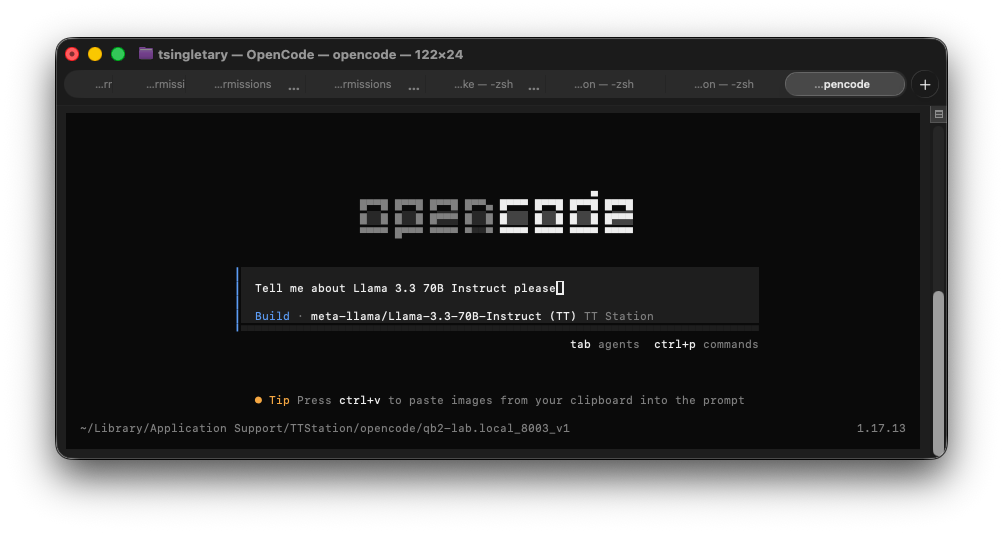Switch to the active ...pencode tab
This screenshot has height=533, width=1003.
844,84
